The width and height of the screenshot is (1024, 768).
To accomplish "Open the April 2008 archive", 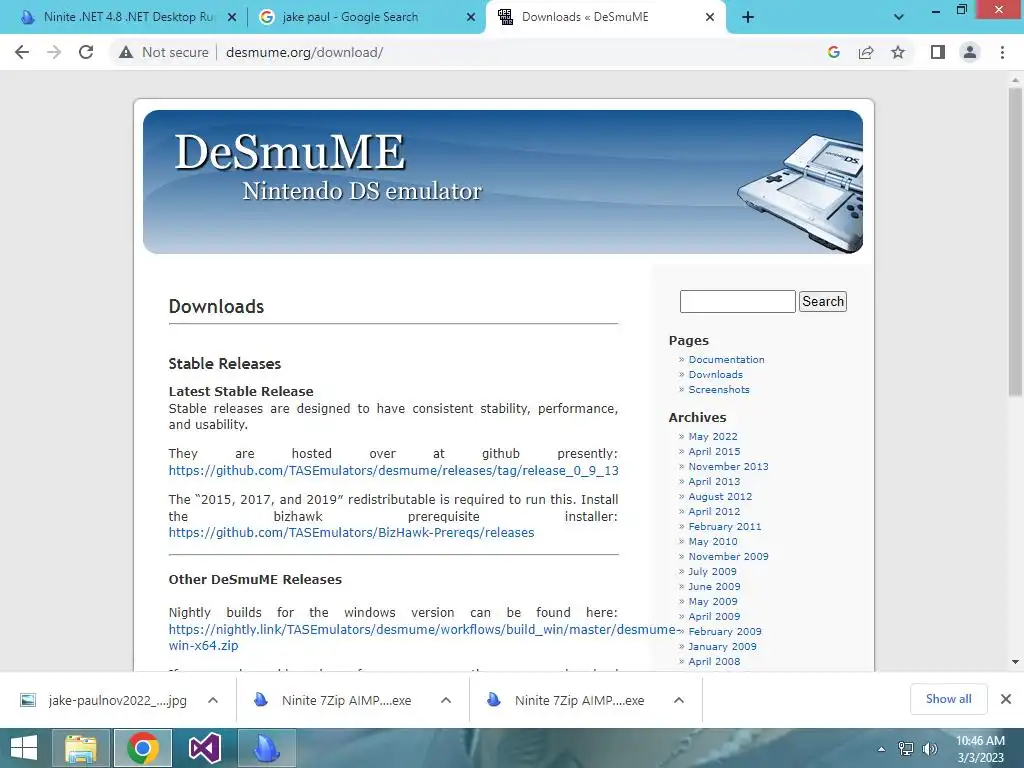I will [x=714, y=662].
